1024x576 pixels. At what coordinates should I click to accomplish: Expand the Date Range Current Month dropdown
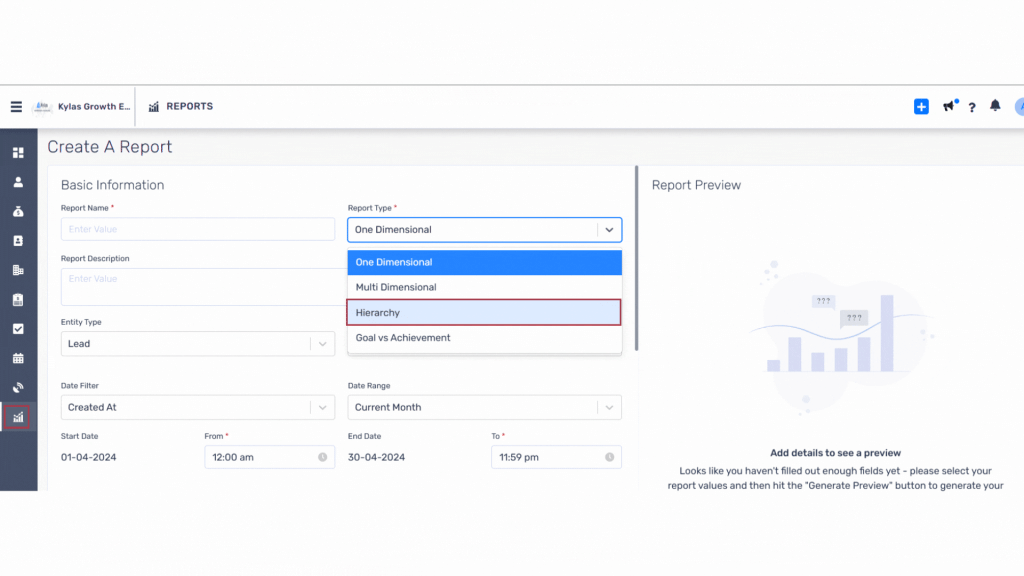point(484,407)
